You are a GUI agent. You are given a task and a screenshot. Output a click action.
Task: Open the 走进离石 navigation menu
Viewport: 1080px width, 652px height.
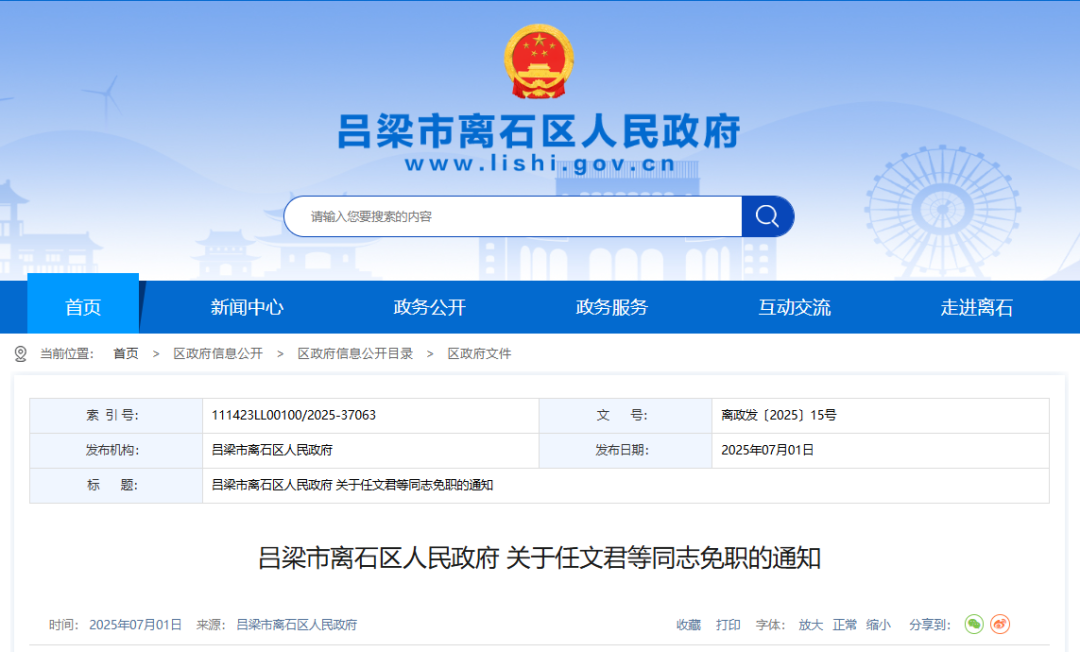pos(977,307)
